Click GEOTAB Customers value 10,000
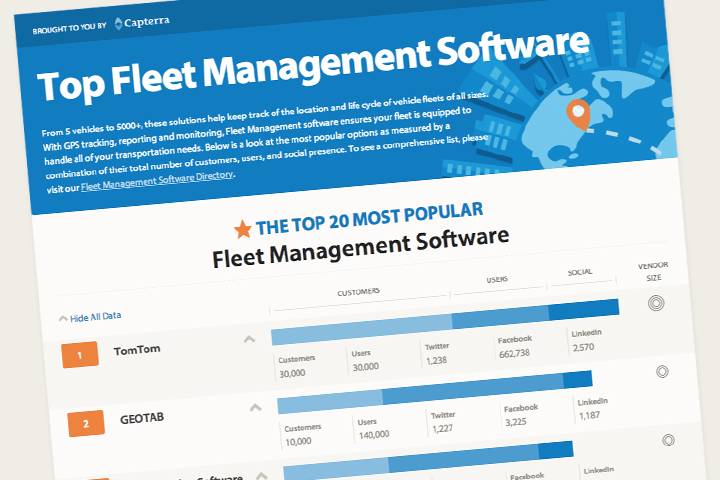This screenshot has width=720, height=480. 298,441
